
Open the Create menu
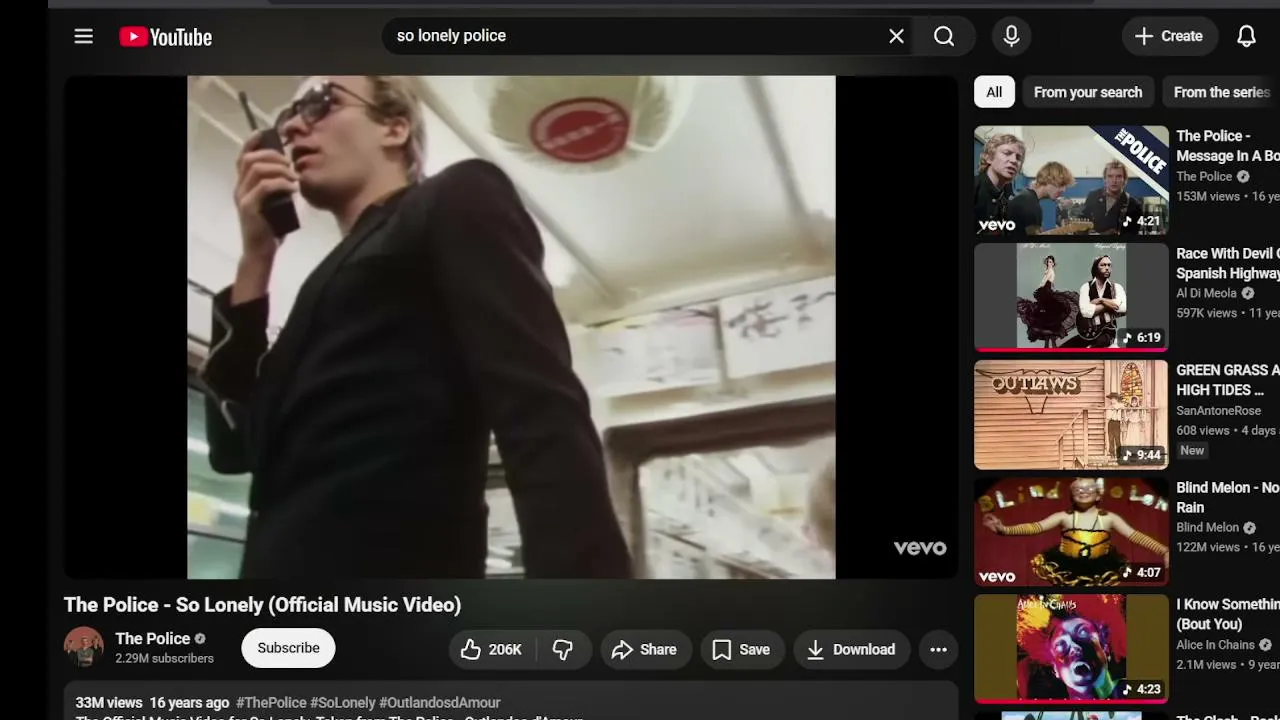pos(1168,36)
